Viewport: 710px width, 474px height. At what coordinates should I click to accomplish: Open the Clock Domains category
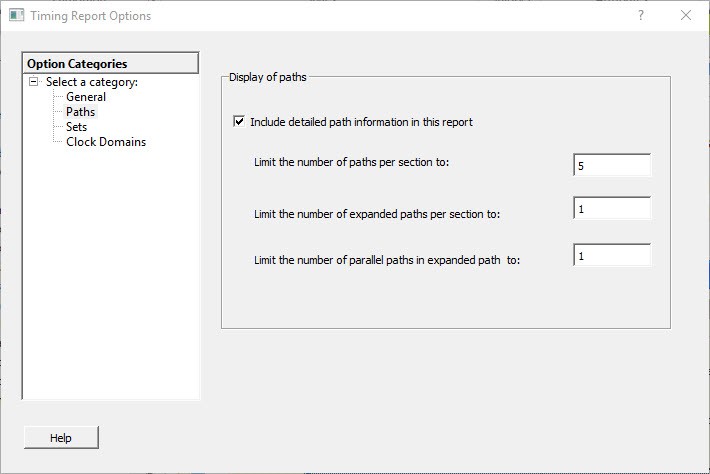(106, 142)
